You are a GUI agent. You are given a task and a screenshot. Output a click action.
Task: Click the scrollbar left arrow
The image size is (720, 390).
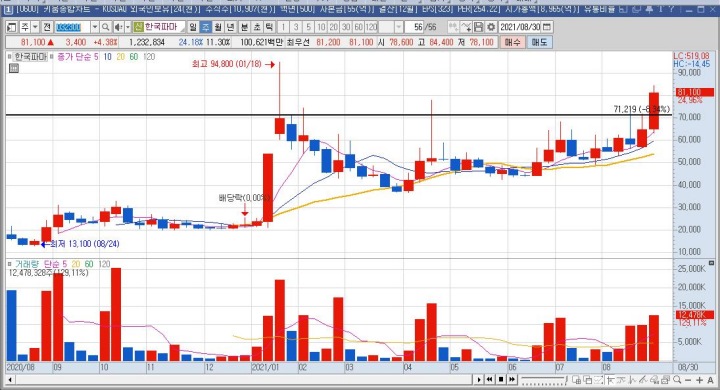(9, 379)
